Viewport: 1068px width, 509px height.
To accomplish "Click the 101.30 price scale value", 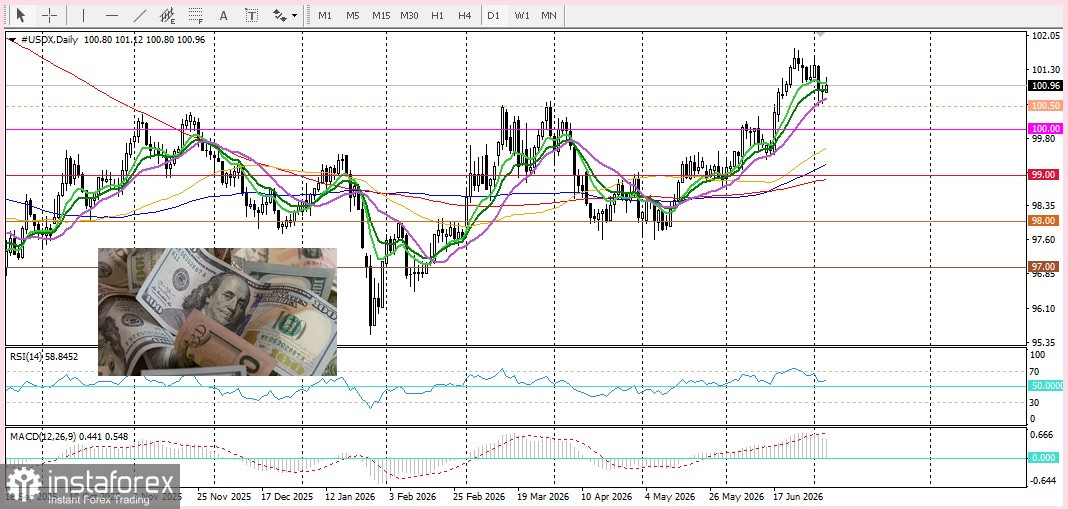I will 1046,70.
